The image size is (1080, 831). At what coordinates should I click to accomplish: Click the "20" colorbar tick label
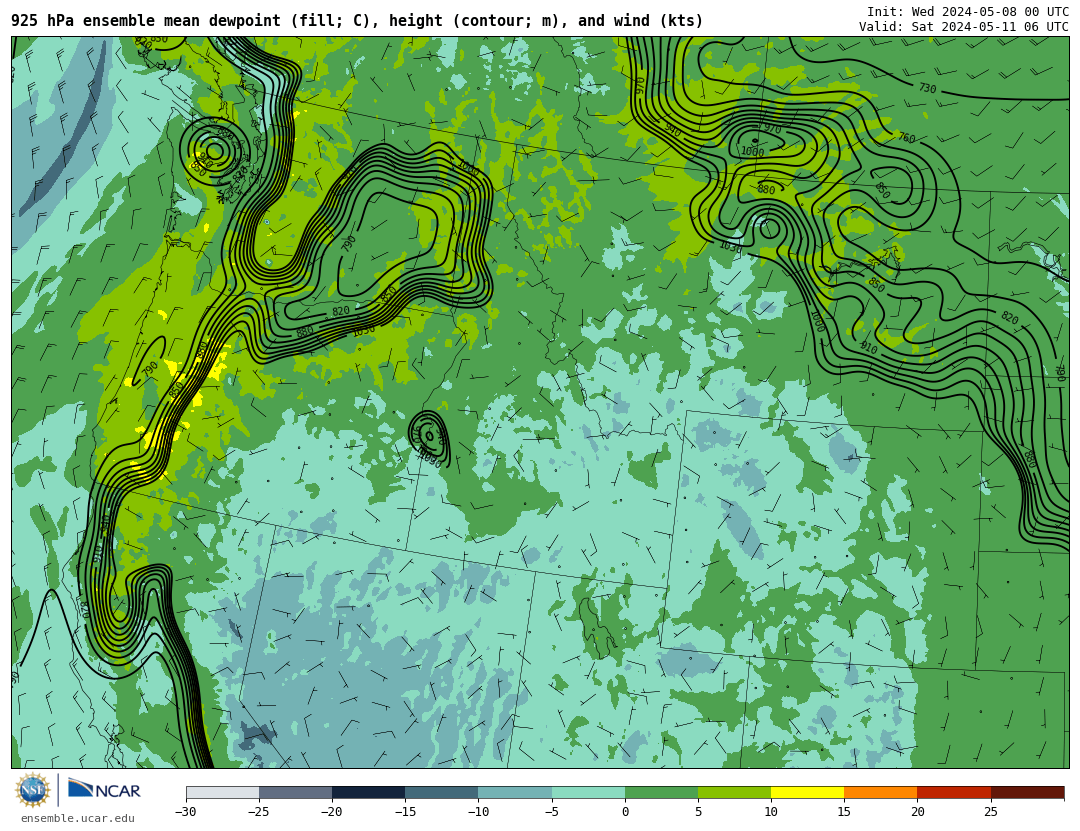click(x=917, y=812)
